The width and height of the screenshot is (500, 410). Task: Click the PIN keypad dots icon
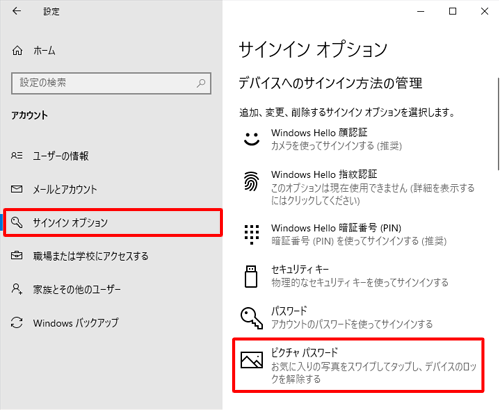click(252, 235)
